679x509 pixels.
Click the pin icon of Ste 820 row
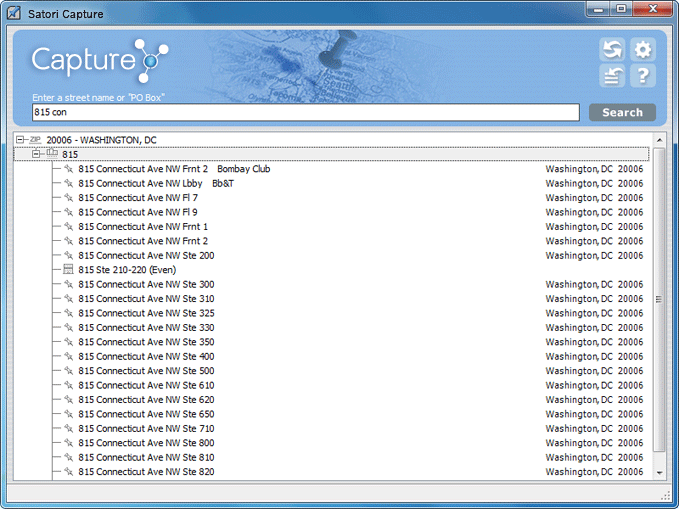tap(68, 471)
